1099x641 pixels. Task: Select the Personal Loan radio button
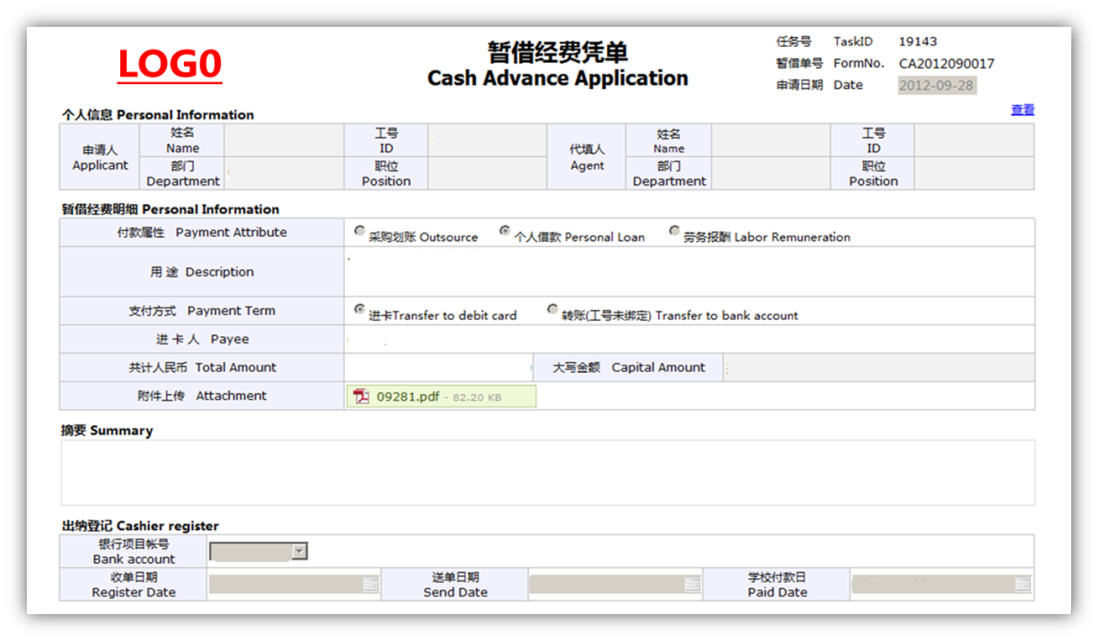click(x=505, y=231)
